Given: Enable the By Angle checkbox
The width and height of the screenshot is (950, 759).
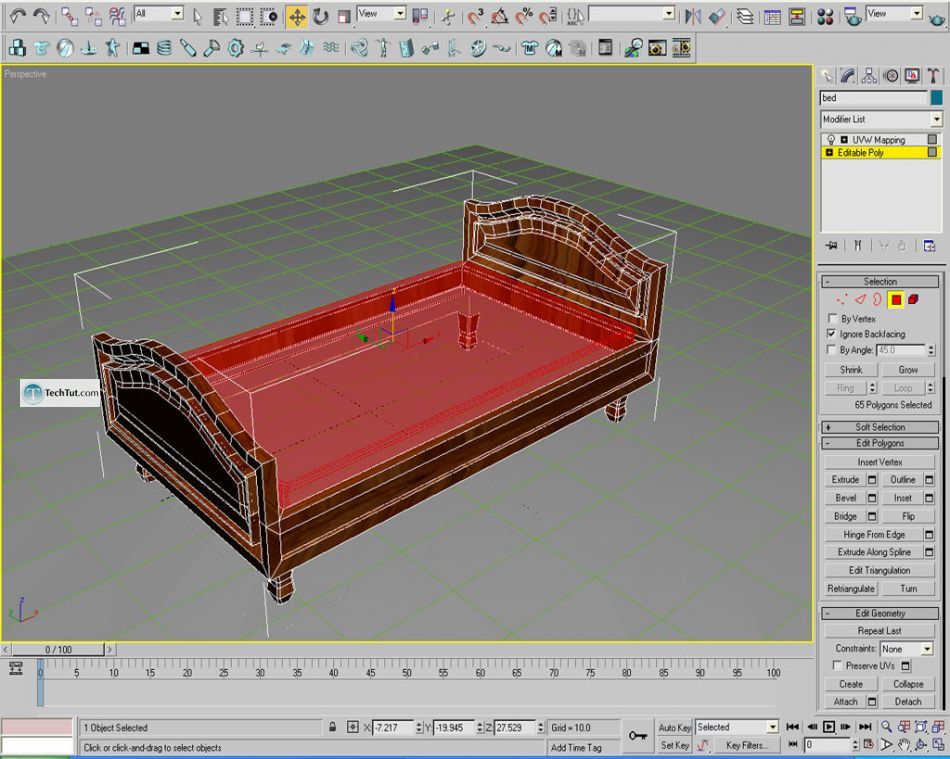Looking at the screenshot, I should (x=831, y=350).
